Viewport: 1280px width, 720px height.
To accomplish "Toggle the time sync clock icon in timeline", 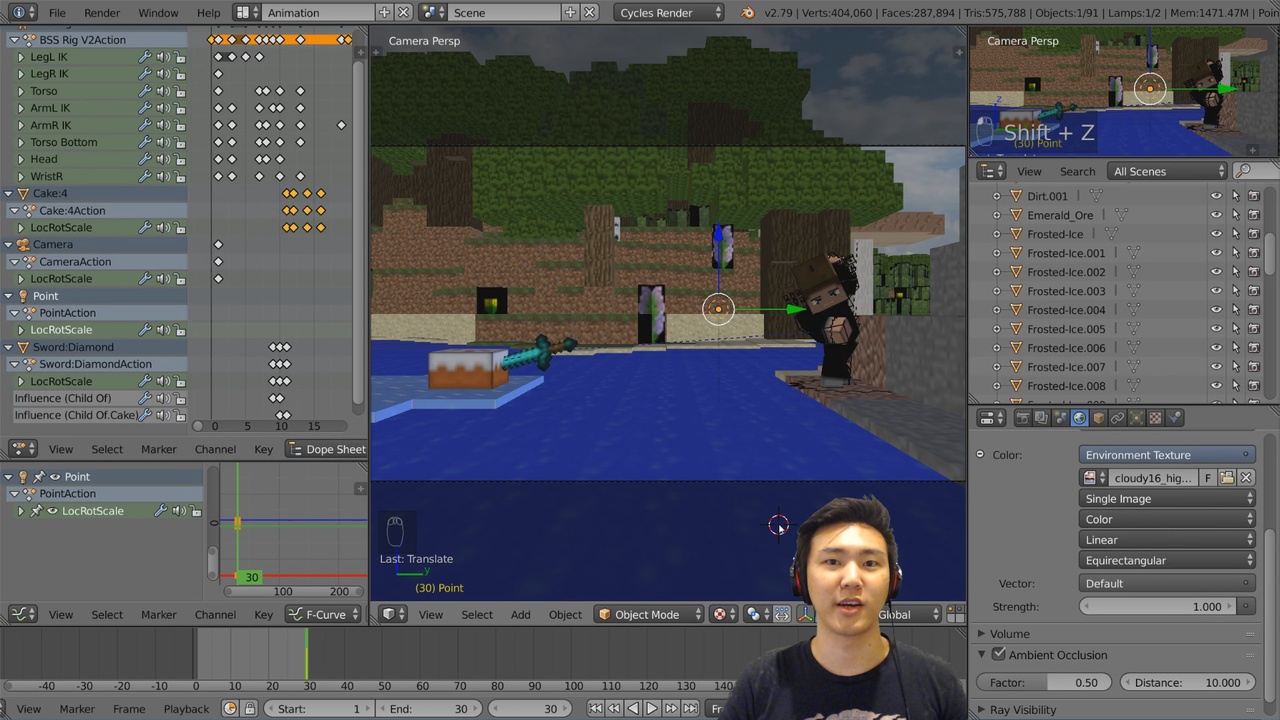I will pos(230,709).
